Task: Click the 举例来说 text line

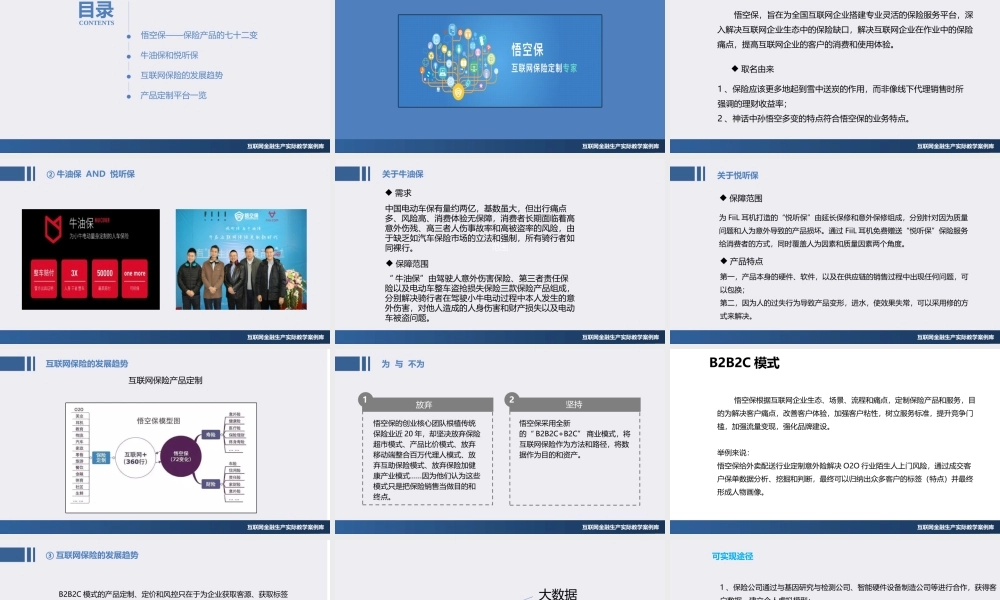Action: point(733,452)
